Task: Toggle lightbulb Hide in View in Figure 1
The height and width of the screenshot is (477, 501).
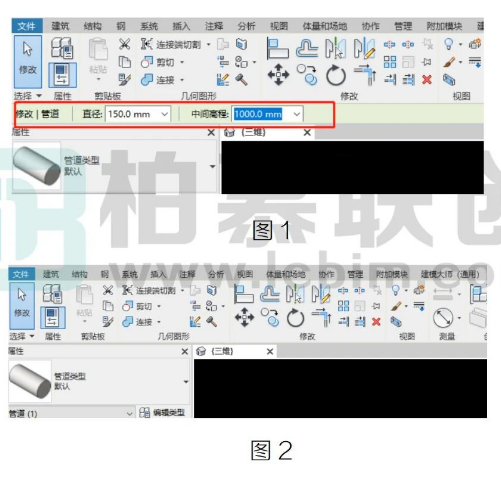Action: click(449, 44)
